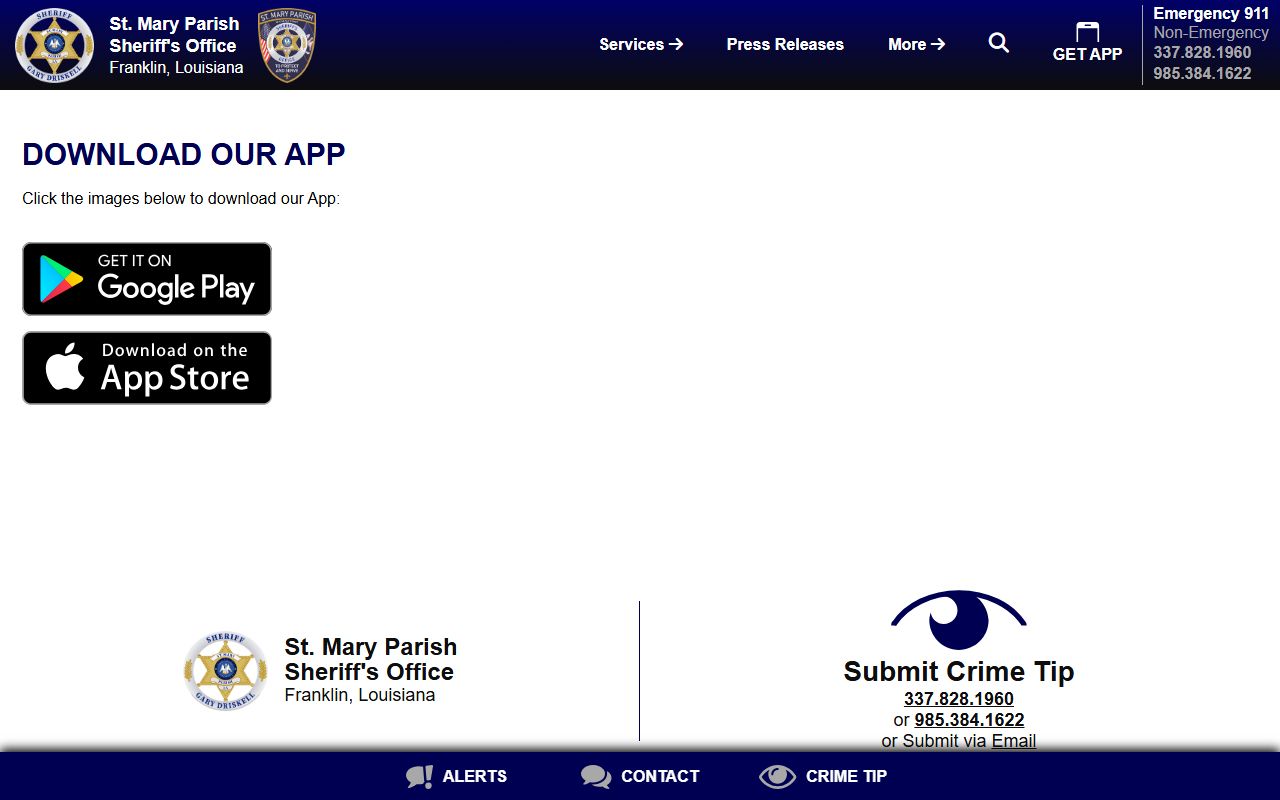Click the GET APP label
Image resolution: width=1280 pixels, height=800 pixels.
click(x=1087, y=54)
